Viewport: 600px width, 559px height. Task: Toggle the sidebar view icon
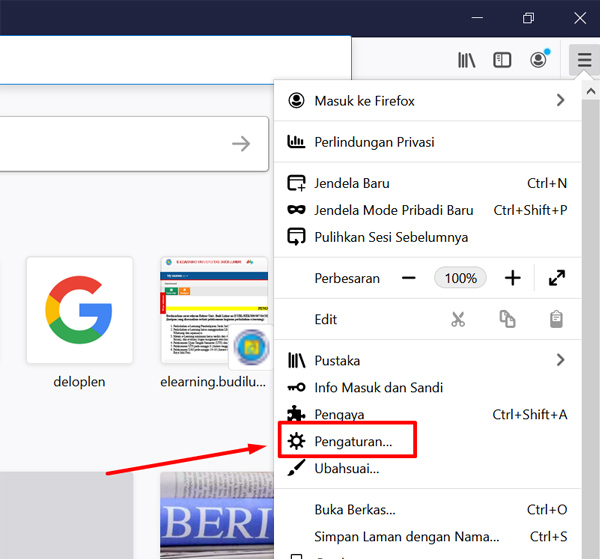click(x=502, y=60)
